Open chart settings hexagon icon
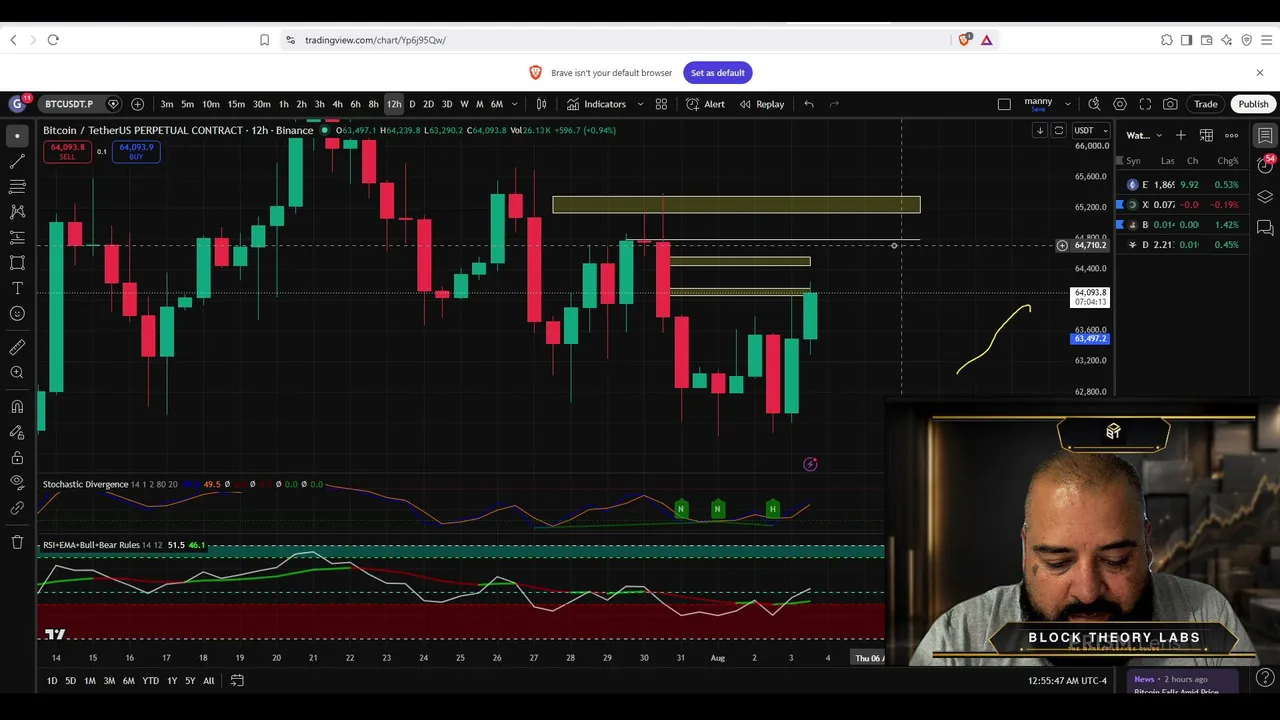 [1120, 104]
